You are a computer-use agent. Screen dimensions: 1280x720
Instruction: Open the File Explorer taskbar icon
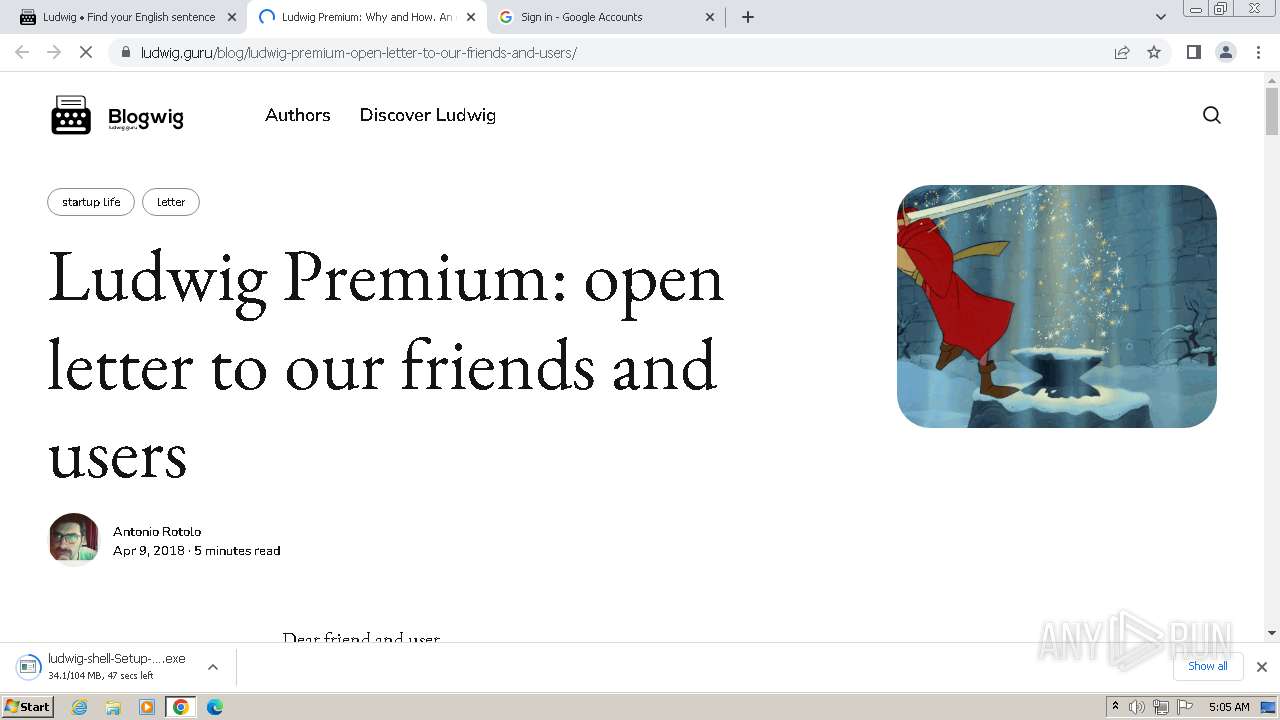(x=113, y=707)
